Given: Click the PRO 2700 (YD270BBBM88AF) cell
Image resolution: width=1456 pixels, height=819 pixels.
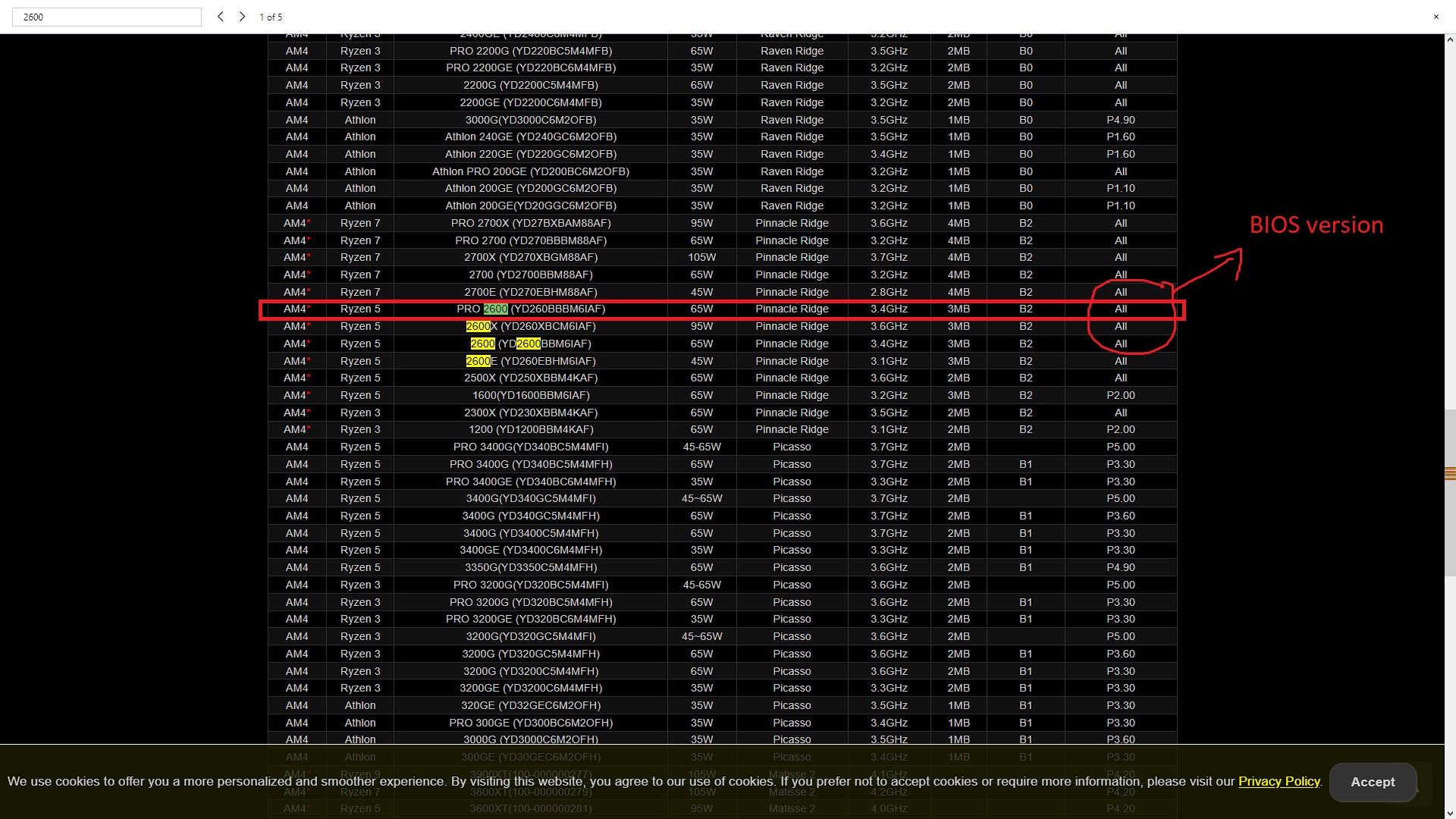Looking at the screenshot, I should click(x=531, y=240).
